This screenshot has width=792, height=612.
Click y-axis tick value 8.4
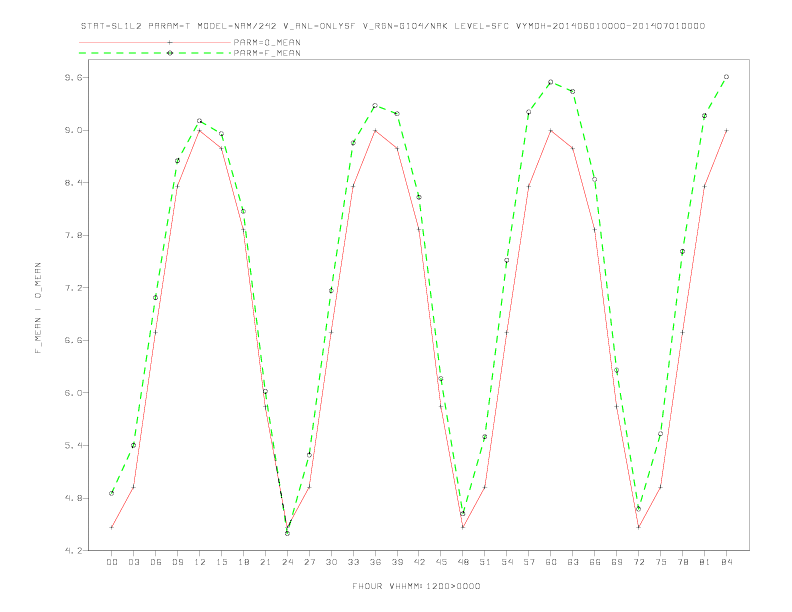[x=73, y=183]
